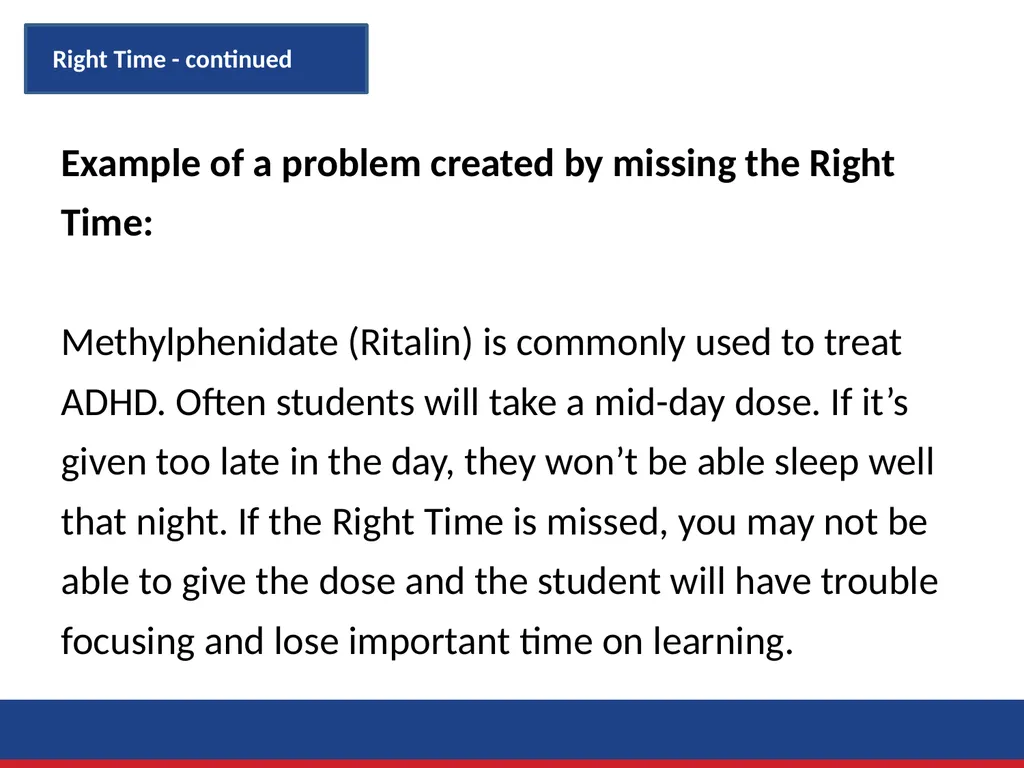1024x768 pixels.
Task: Click the word 'Methylphenidate' in the paragraph
Action: 199,344
